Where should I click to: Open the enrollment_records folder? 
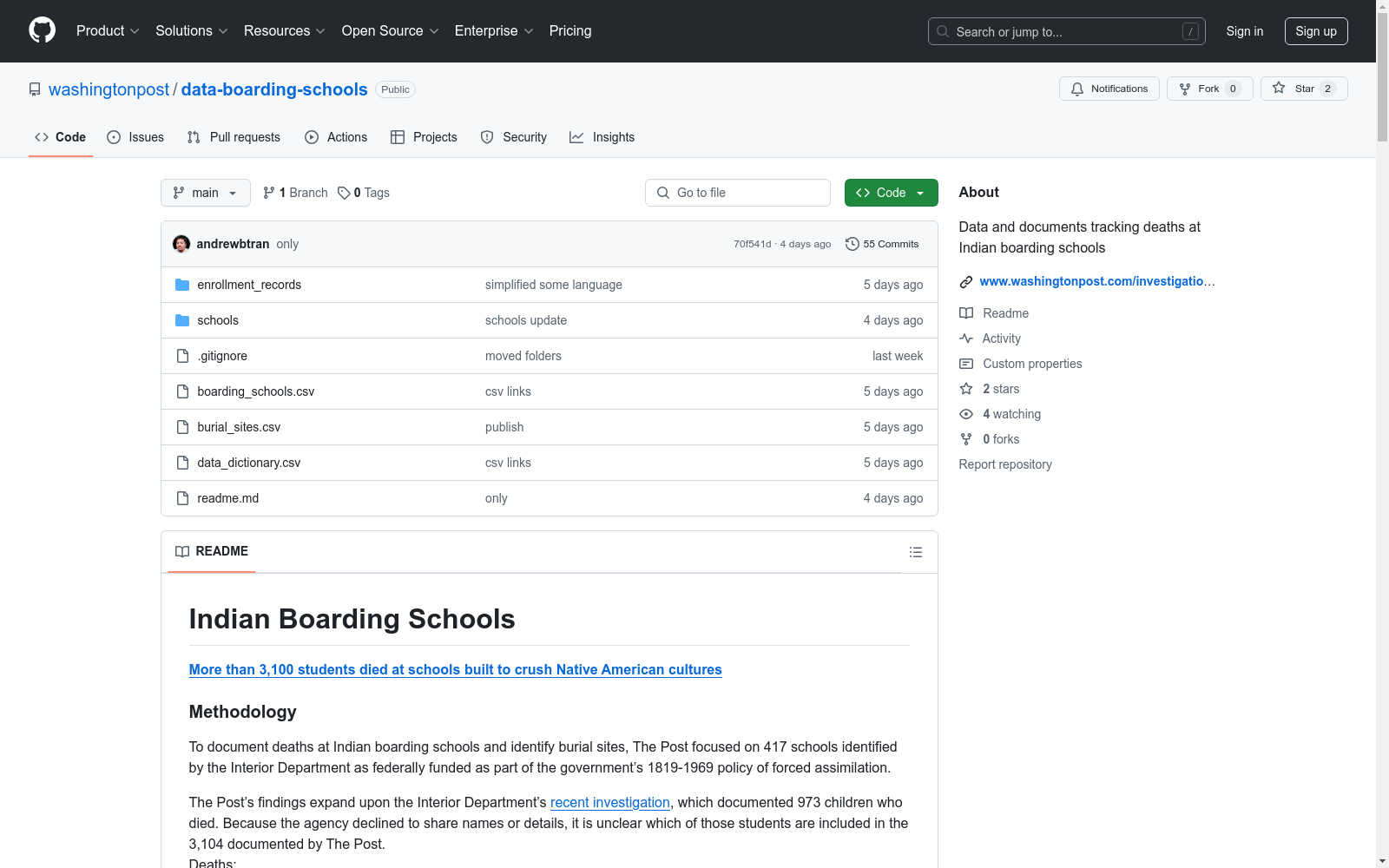pos(249,285)
